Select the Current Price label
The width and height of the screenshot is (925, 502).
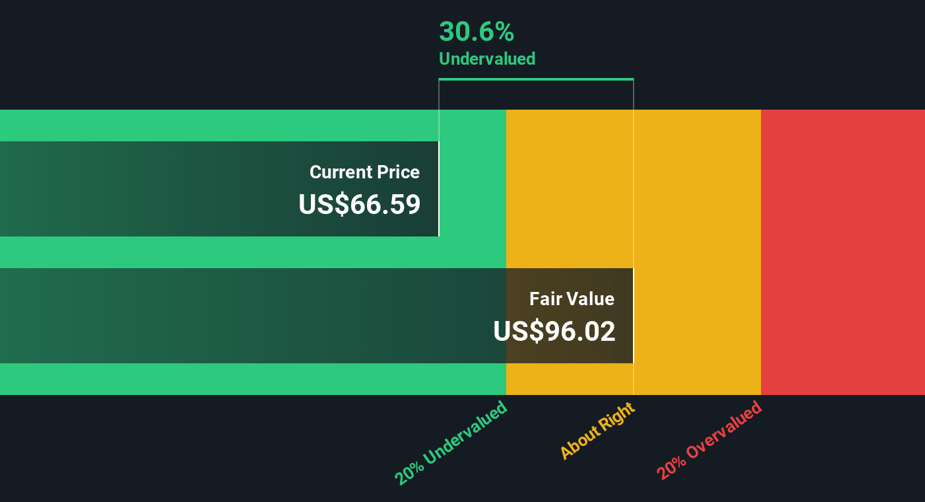click(365, 172)
